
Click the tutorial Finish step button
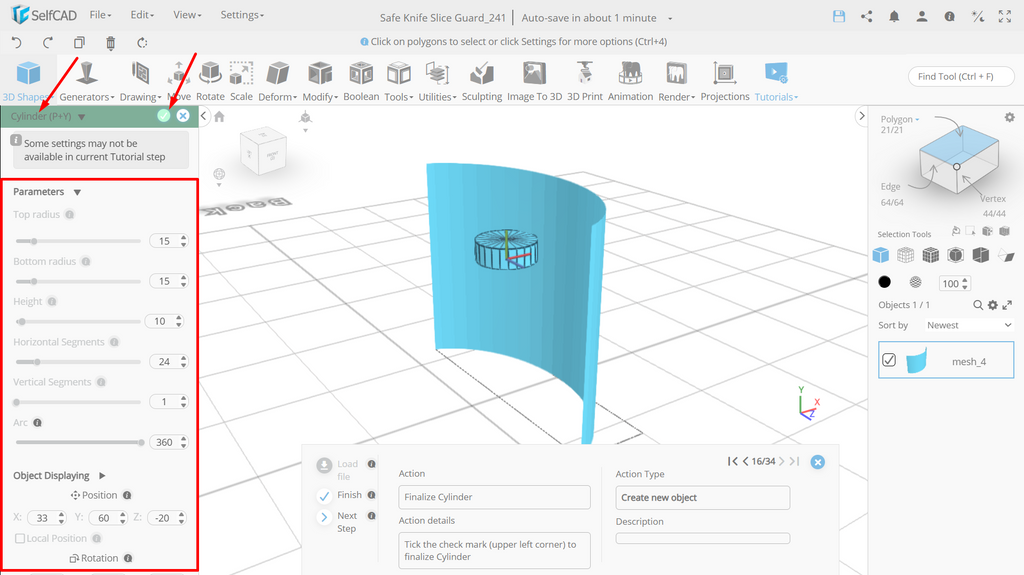pyautogui.click(x=340, y=495)
